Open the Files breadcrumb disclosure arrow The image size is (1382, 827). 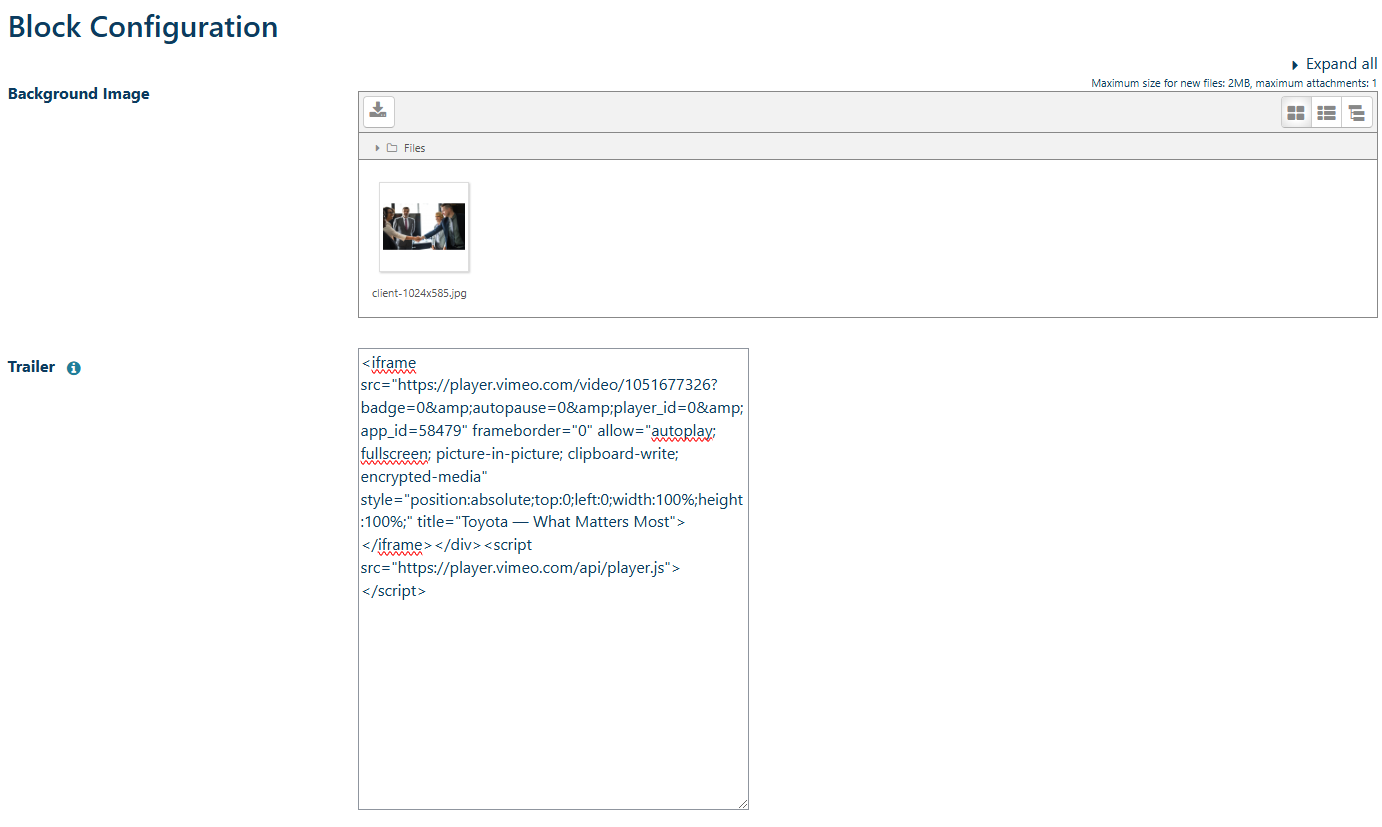coord(376,147)
